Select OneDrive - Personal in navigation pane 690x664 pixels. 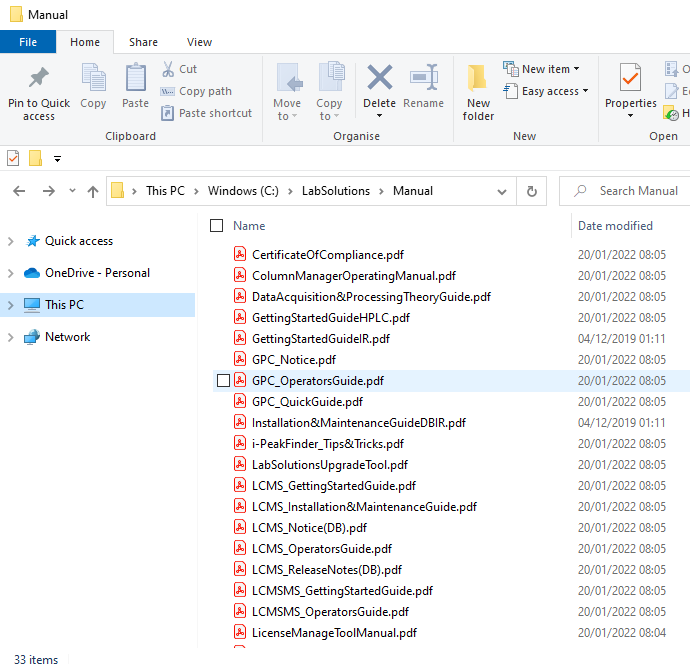click(97, 273)
